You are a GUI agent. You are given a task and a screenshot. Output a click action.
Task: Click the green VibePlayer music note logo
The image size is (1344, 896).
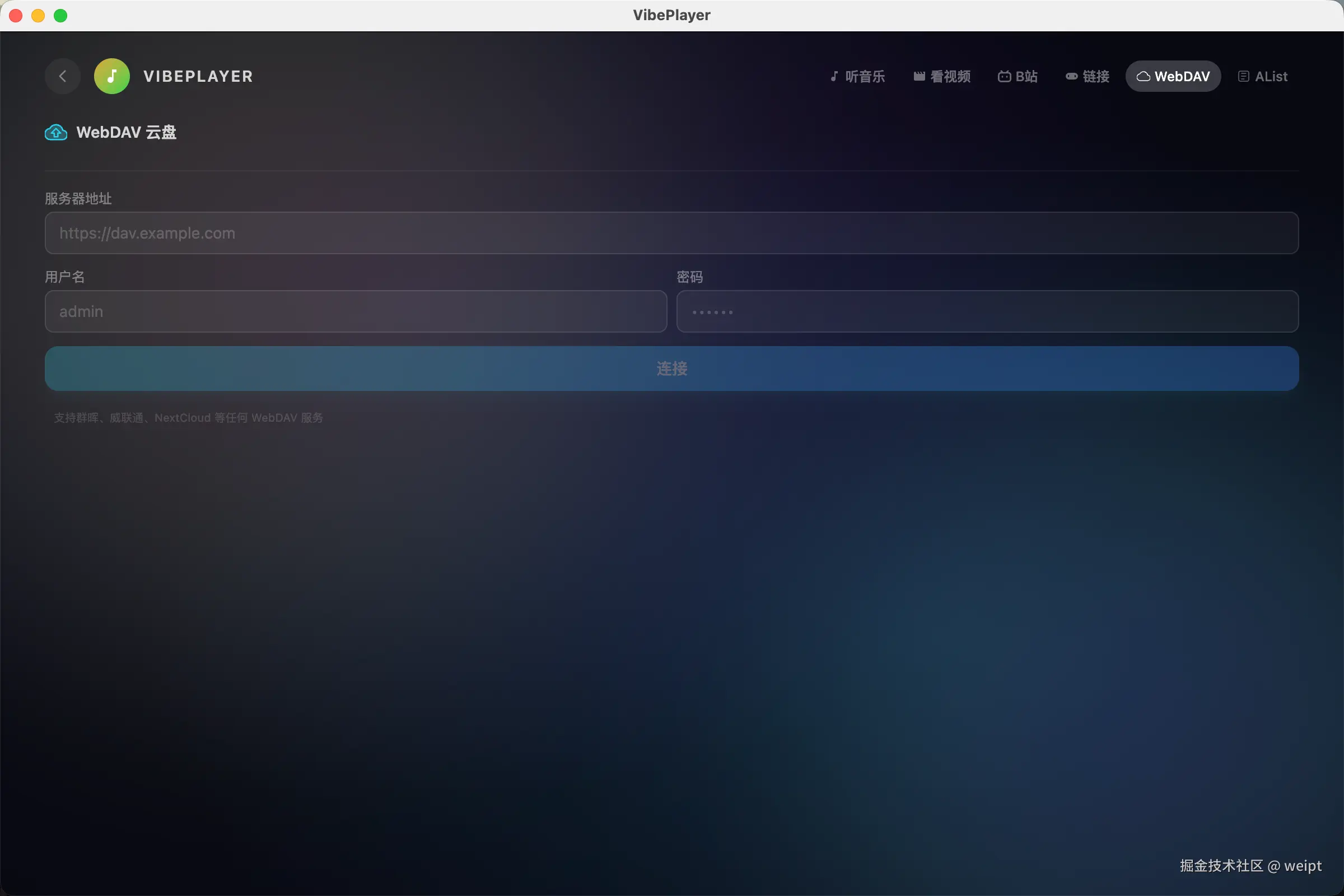(x=111, y=76)
